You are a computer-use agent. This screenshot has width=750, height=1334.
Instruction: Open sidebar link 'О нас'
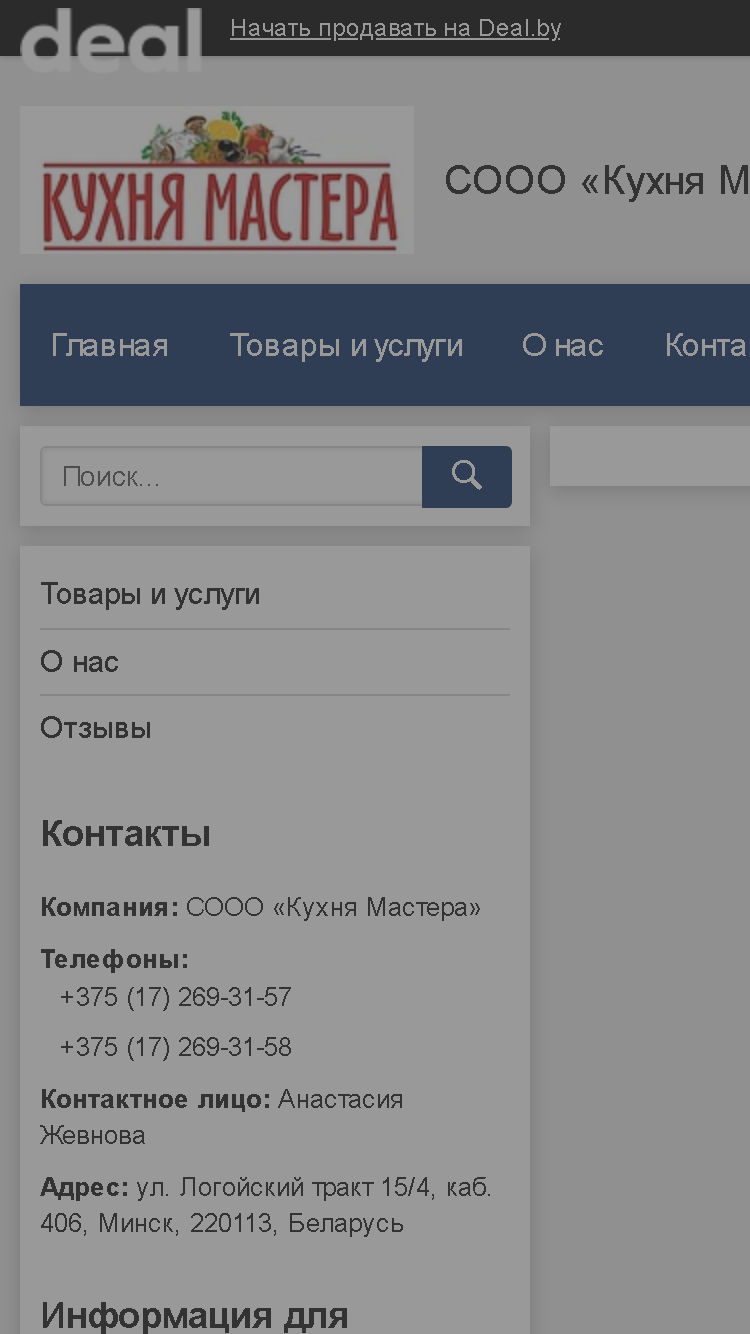(79, 662)
